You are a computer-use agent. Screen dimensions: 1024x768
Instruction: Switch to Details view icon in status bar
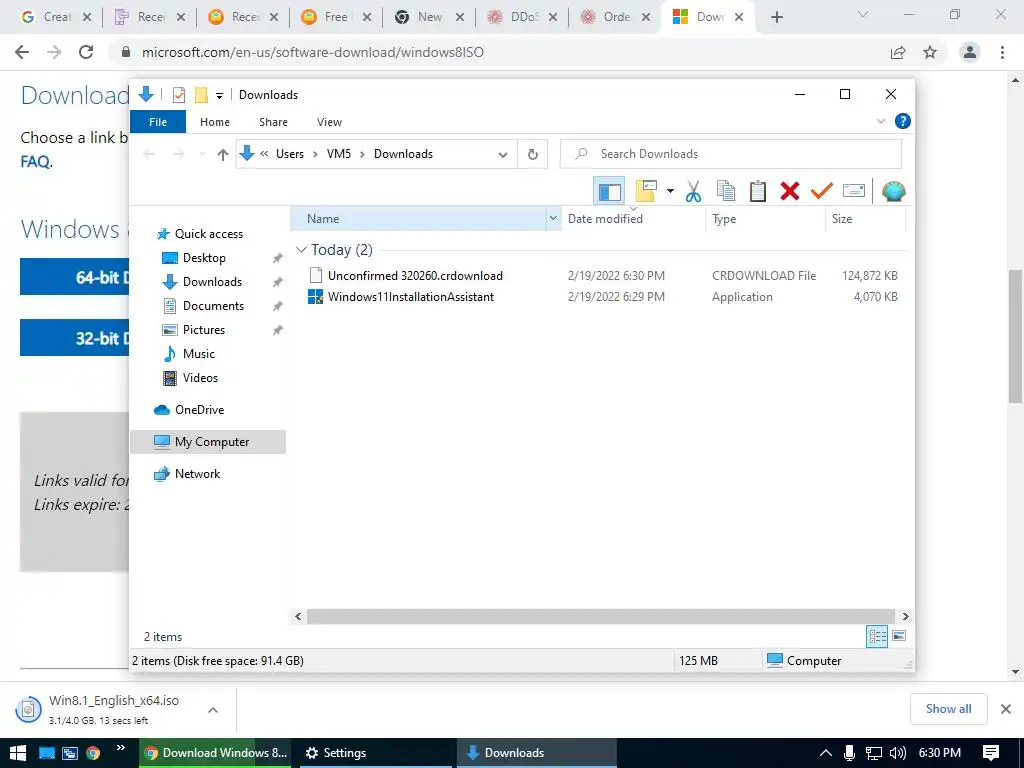pyautogui.click(x=876, y=636)
